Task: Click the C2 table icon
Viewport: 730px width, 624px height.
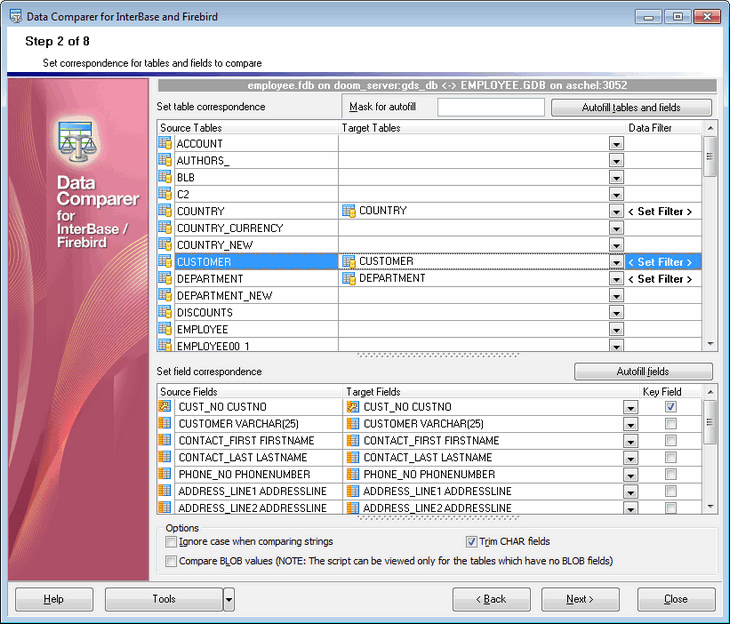Action: [165, 193]
